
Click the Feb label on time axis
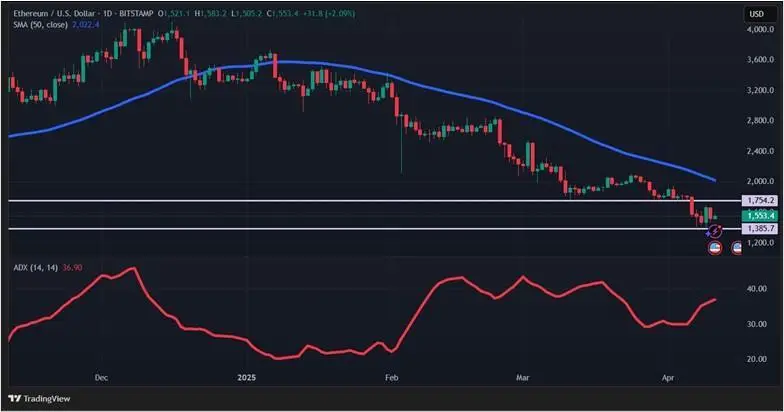click(x=391, y=378)
